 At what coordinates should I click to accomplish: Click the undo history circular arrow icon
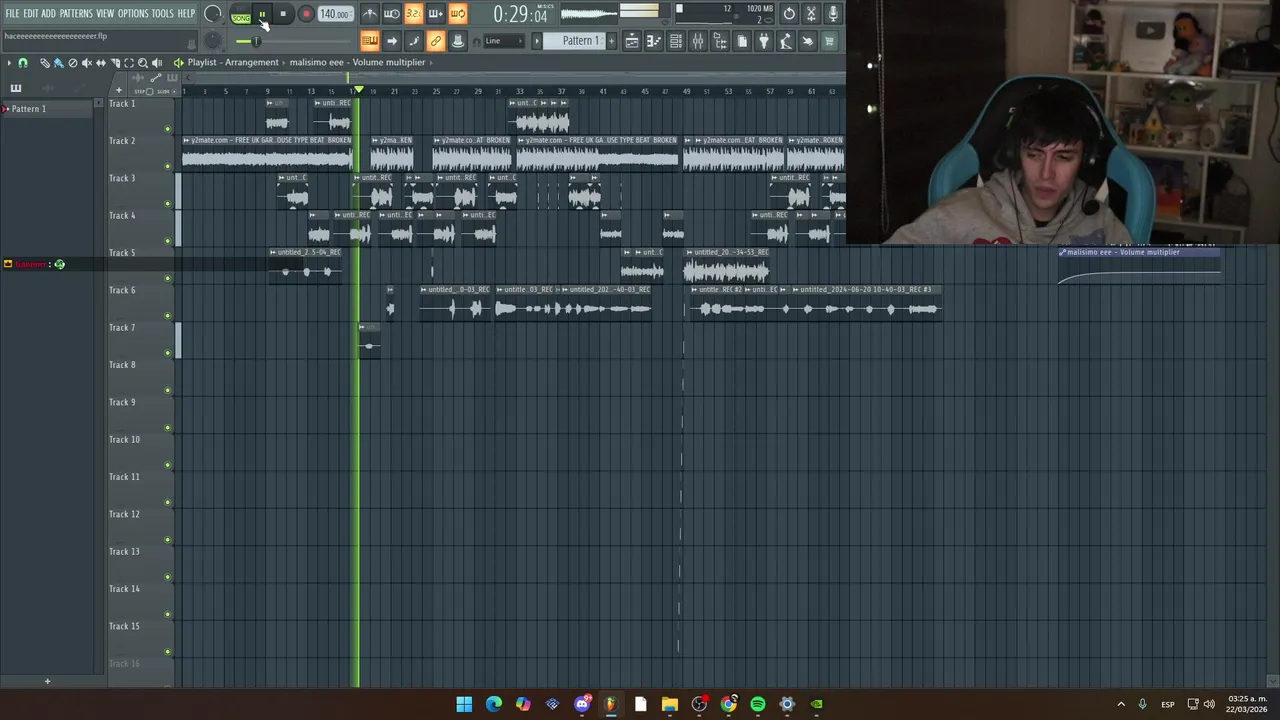[x=789, y=14]
